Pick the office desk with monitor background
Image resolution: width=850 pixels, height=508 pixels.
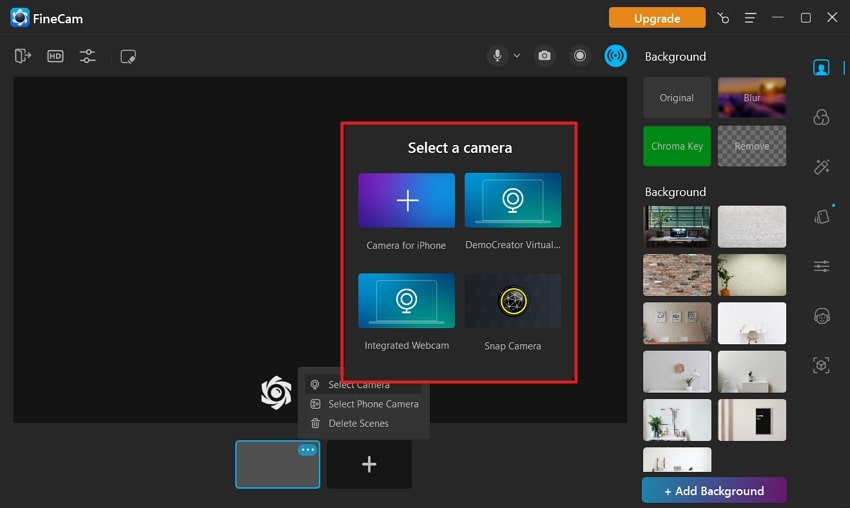[677, 226]
